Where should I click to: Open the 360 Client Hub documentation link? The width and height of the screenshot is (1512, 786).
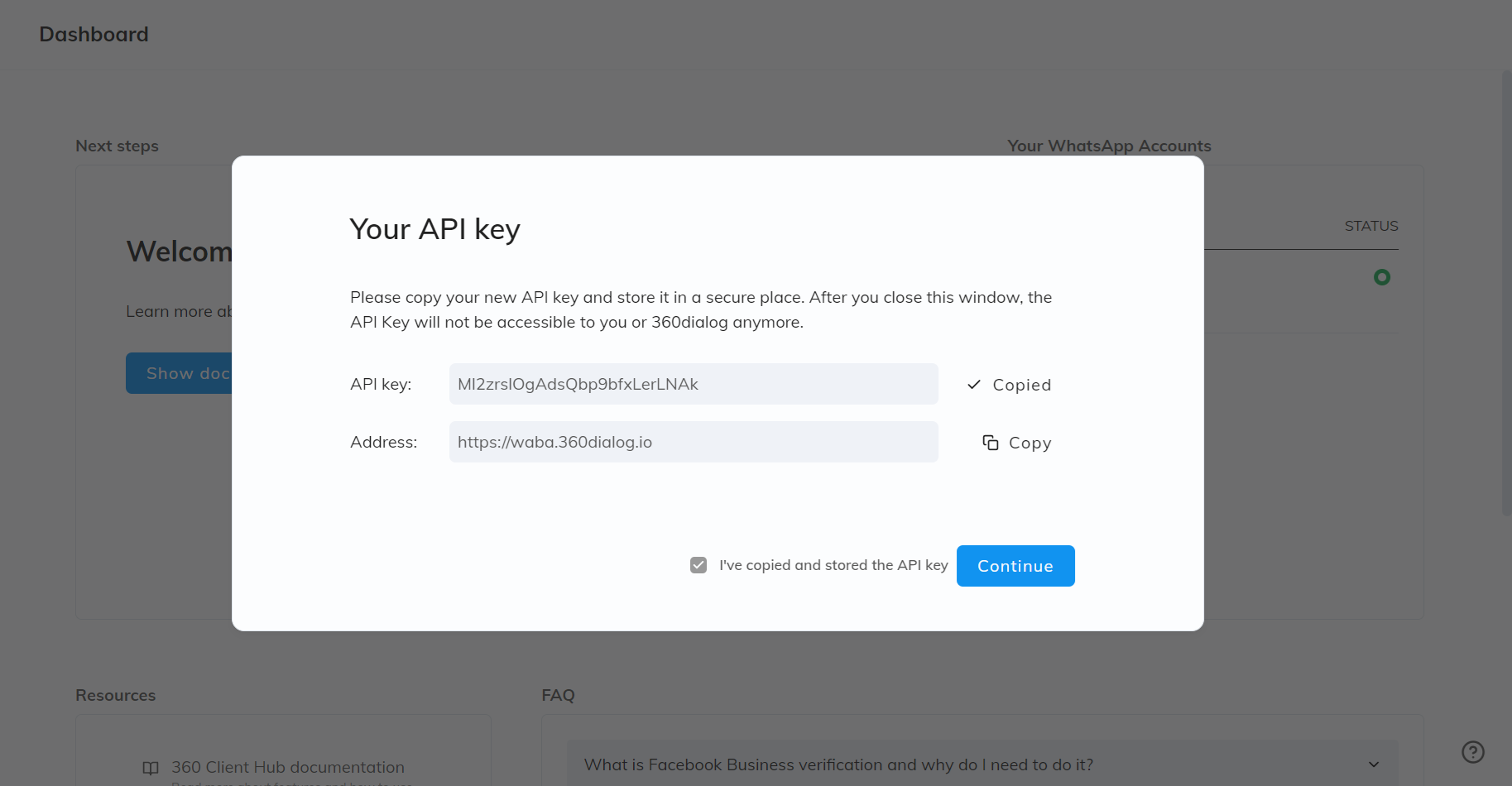287,767
